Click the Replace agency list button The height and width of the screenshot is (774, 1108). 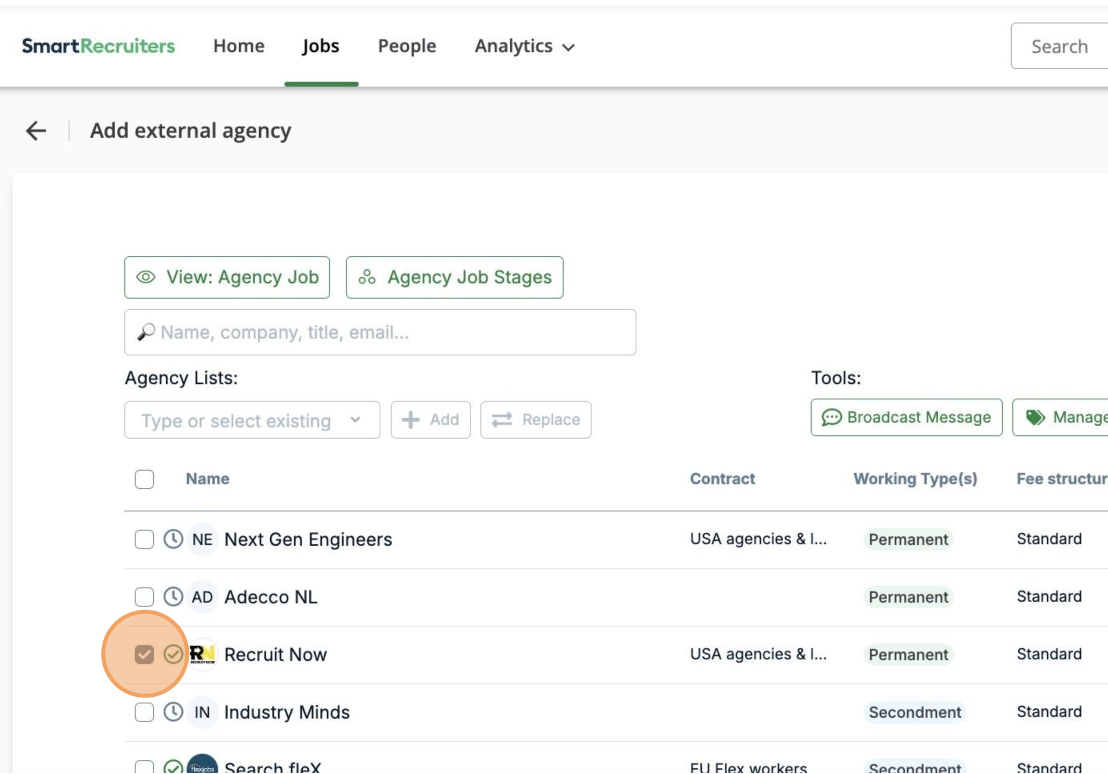(x=536, y=420)
